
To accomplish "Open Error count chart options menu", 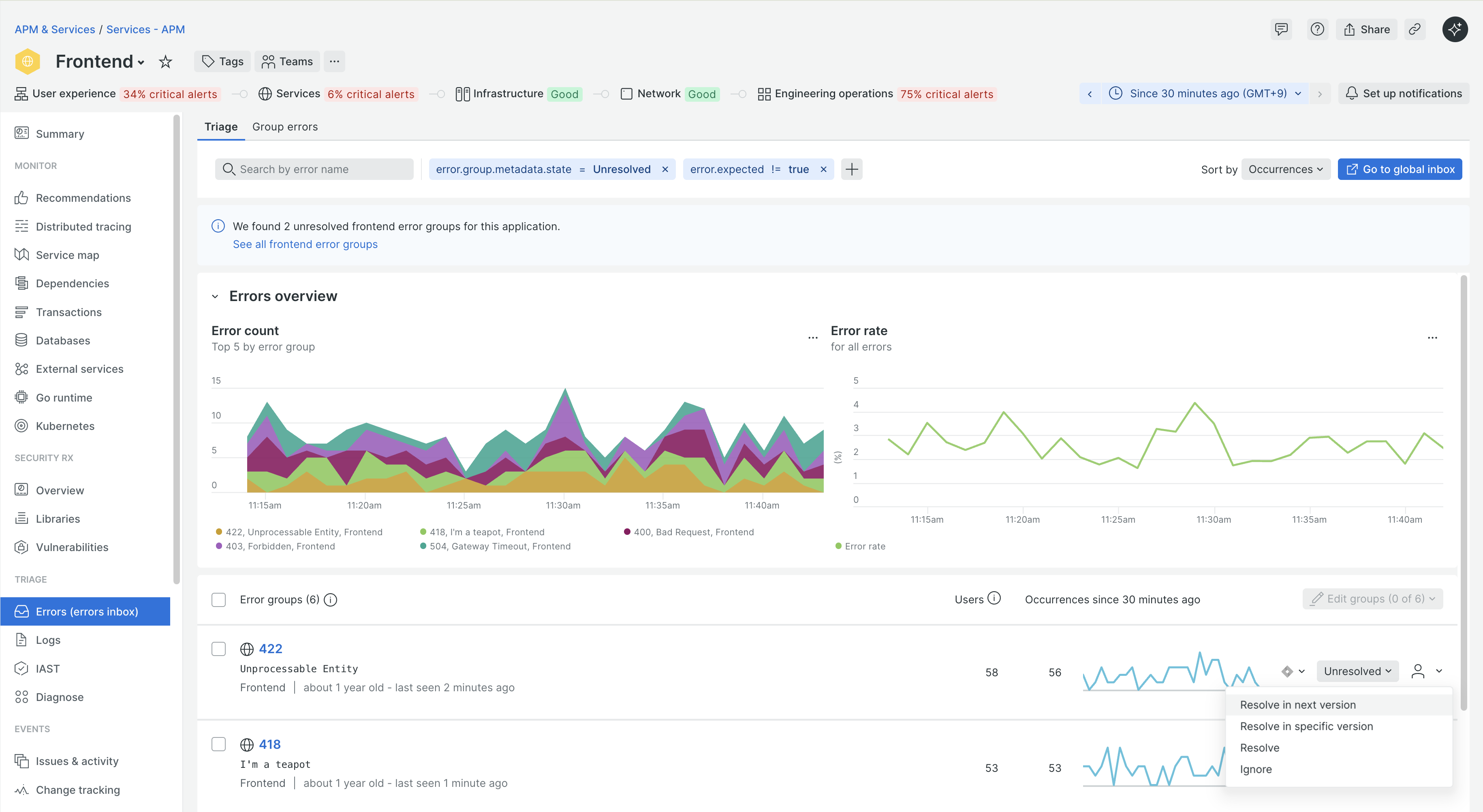I will point(812,338).
